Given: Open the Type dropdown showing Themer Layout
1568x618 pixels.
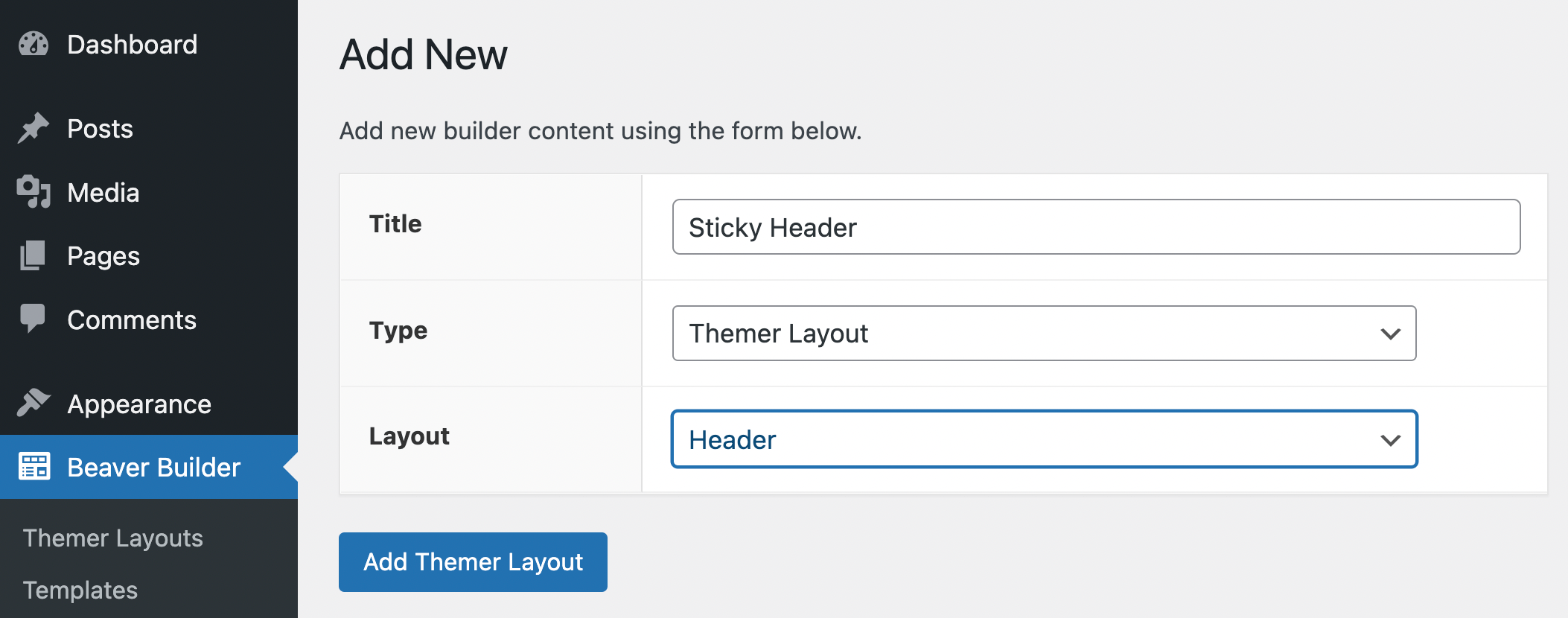Looking at the screenshot, I should click(1044, 333).
